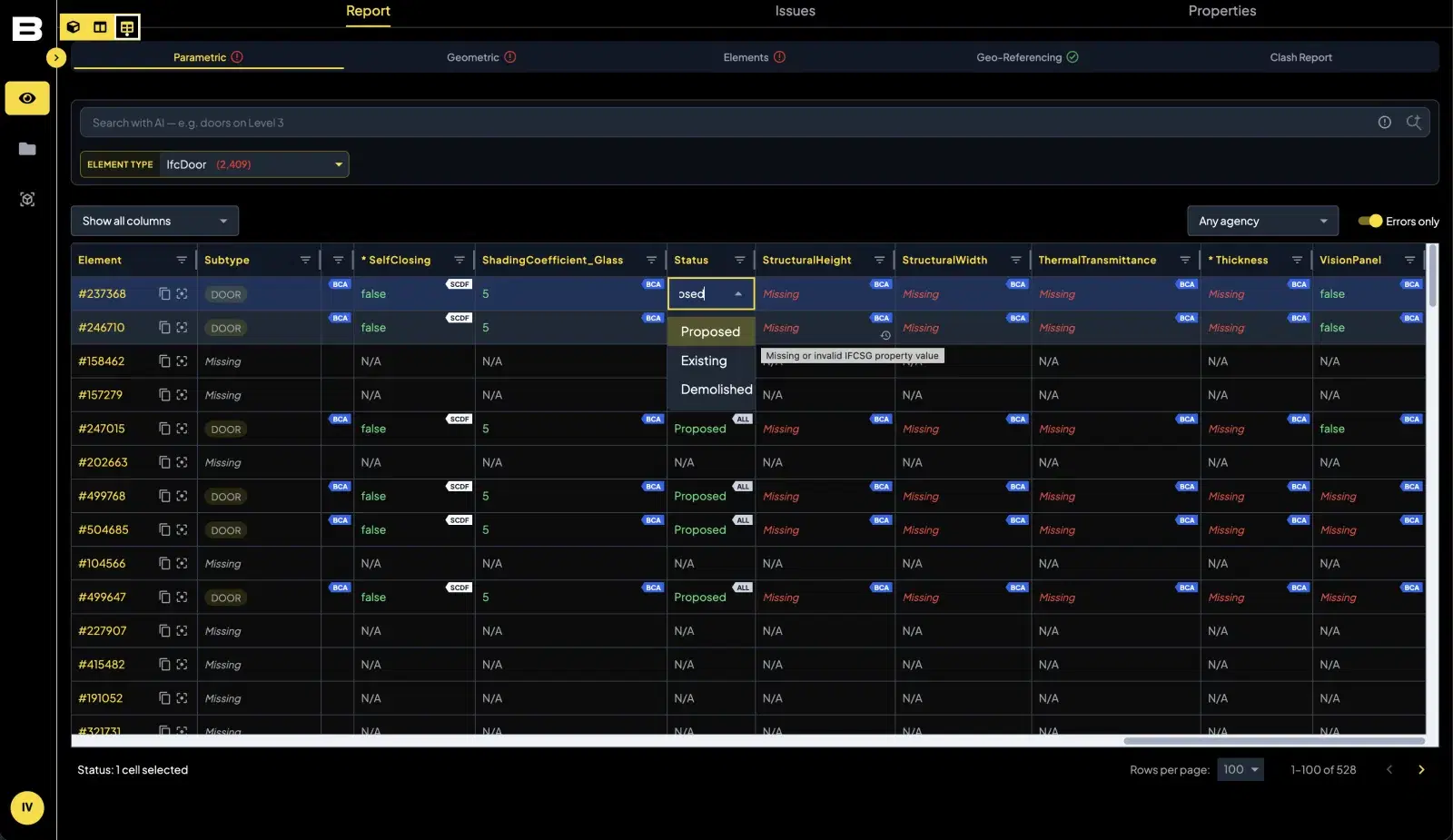Click the history icon in #246710 StructuralHeight cell
Image resolution: width=1453 pixels, height=840 pixels.
coord(885,335)
